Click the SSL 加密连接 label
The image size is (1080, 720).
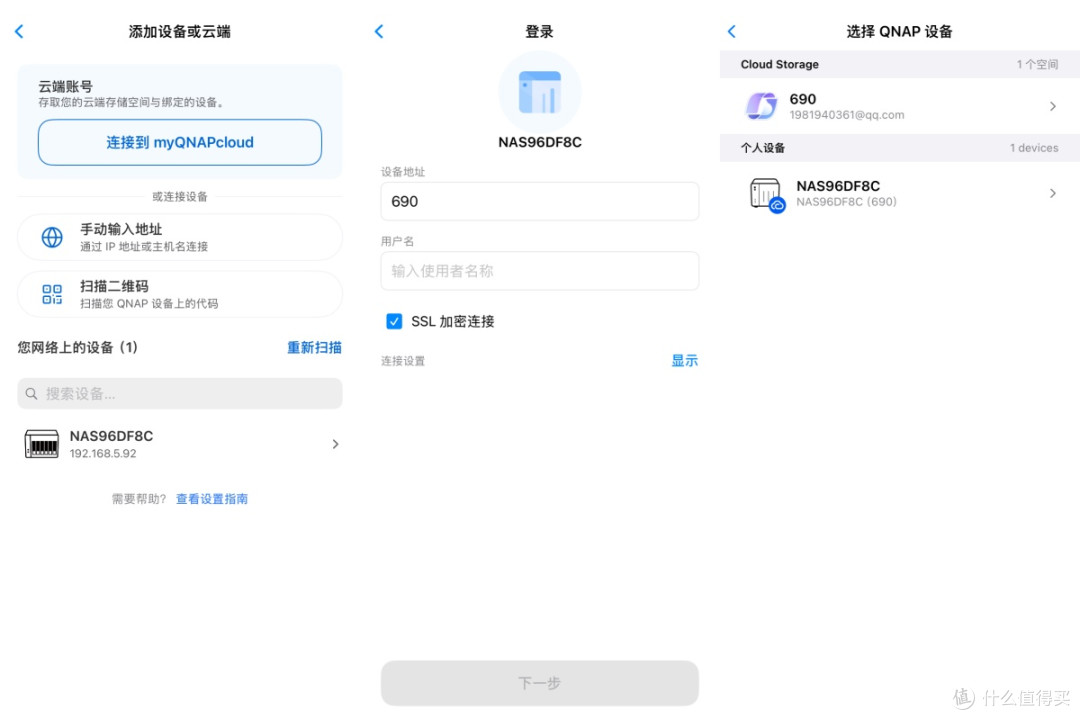tap(453, 321)
